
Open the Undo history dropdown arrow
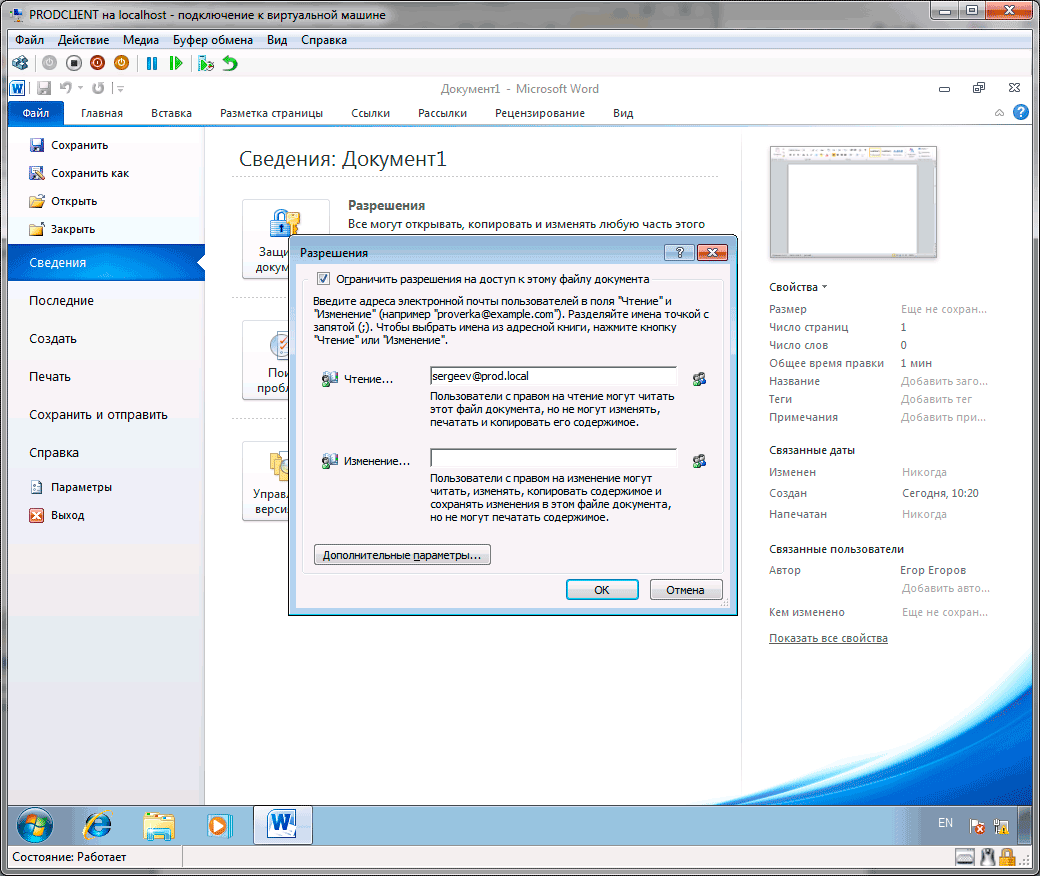coord(80,88)
